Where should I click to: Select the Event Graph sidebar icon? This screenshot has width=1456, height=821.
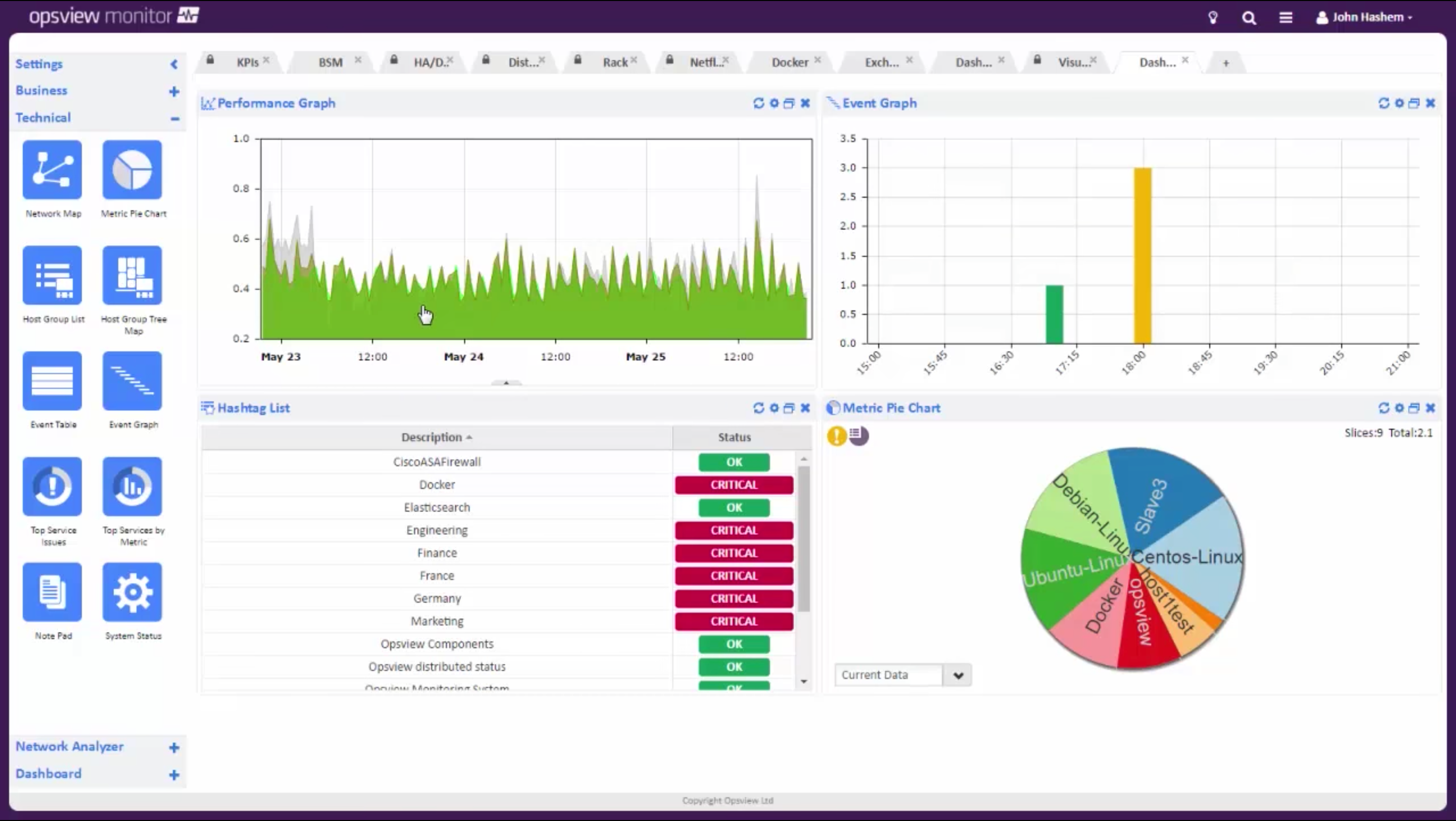[x=133, y=380]
